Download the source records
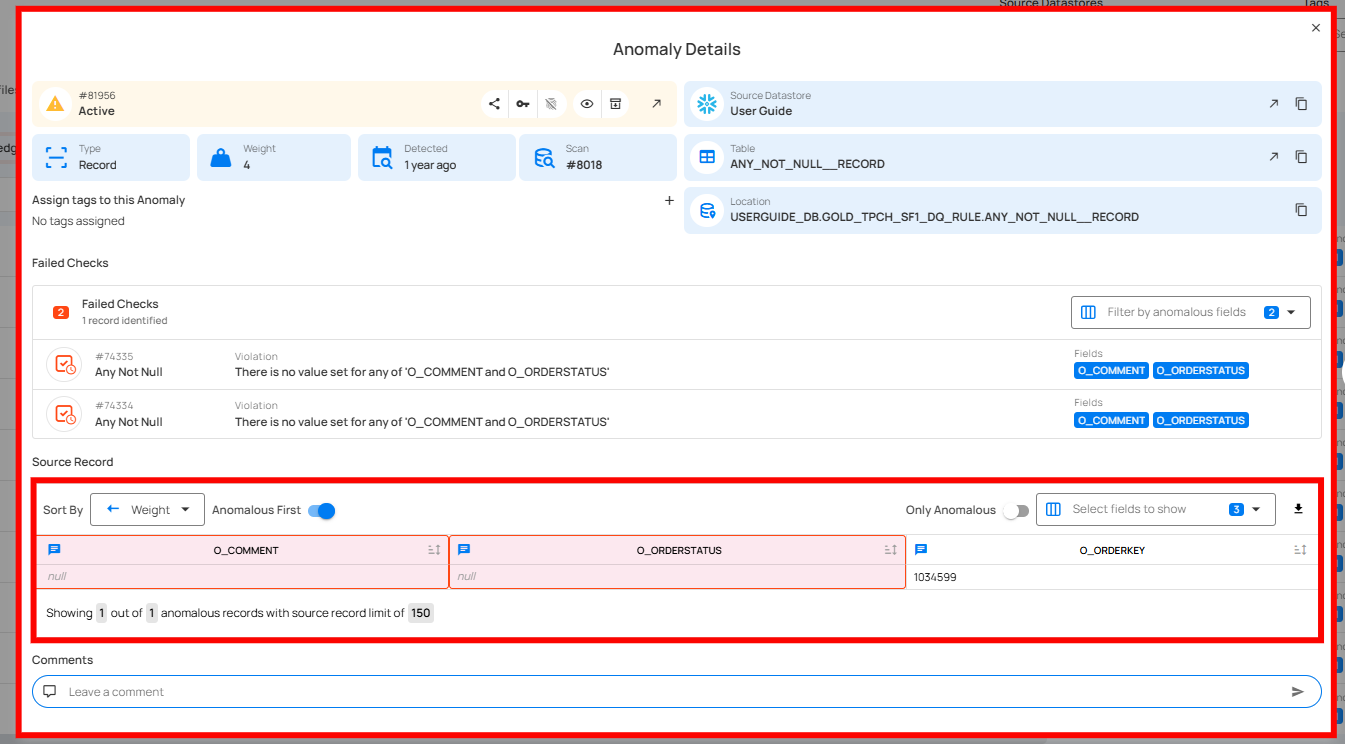1345x744 pixels. [1298, 509]
